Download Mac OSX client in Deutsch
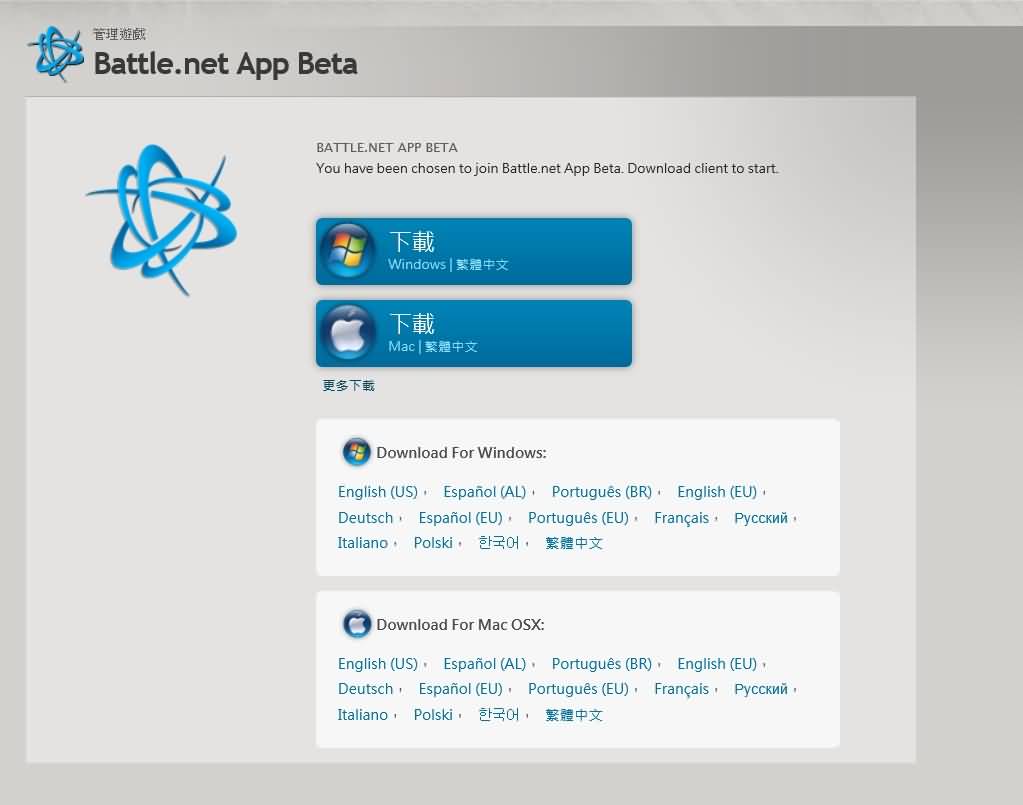Viewport: 1023px width, 805px height. tap(365, 689)
